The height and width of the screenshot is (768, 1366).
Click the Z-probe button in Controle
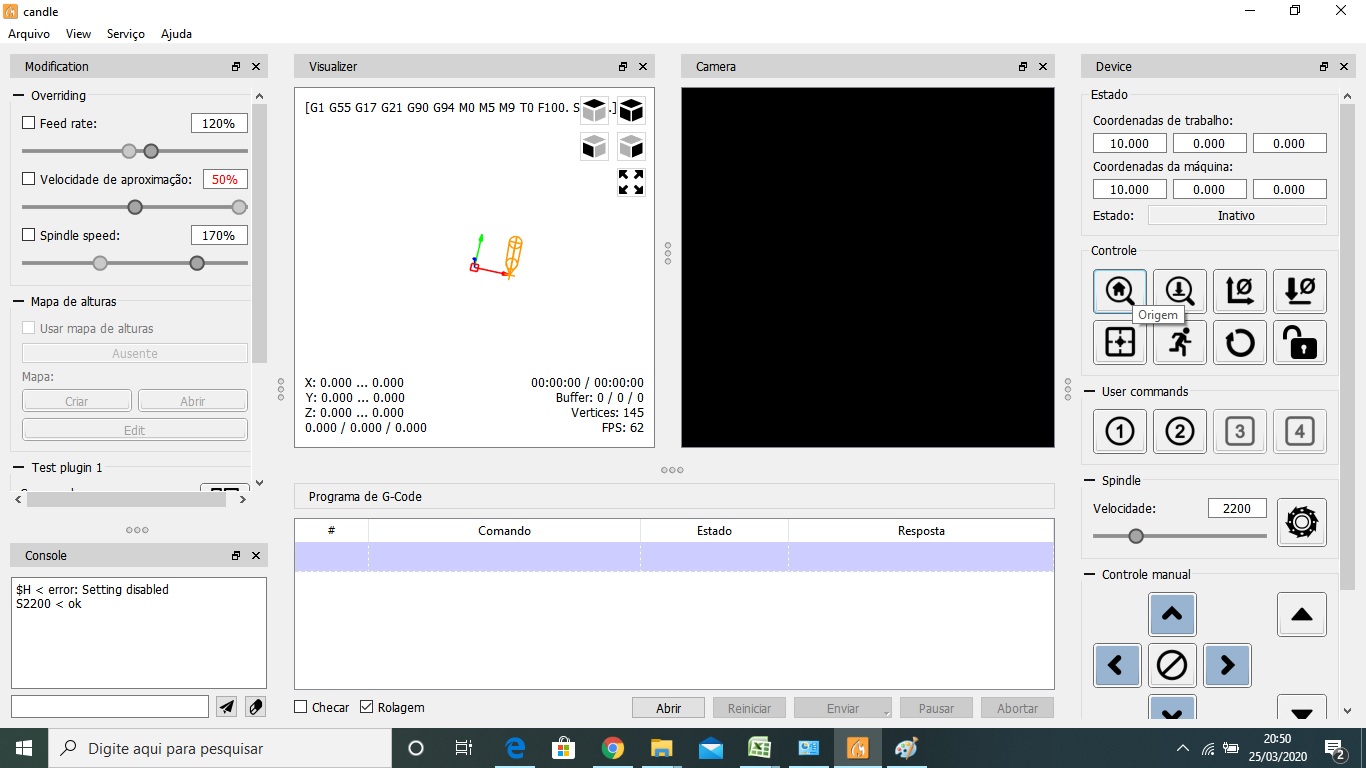(1179, 291)
